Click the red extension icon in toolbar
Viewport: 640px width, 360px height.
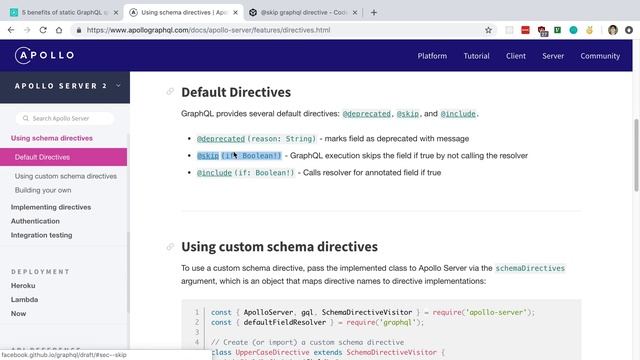click(525, 30)
